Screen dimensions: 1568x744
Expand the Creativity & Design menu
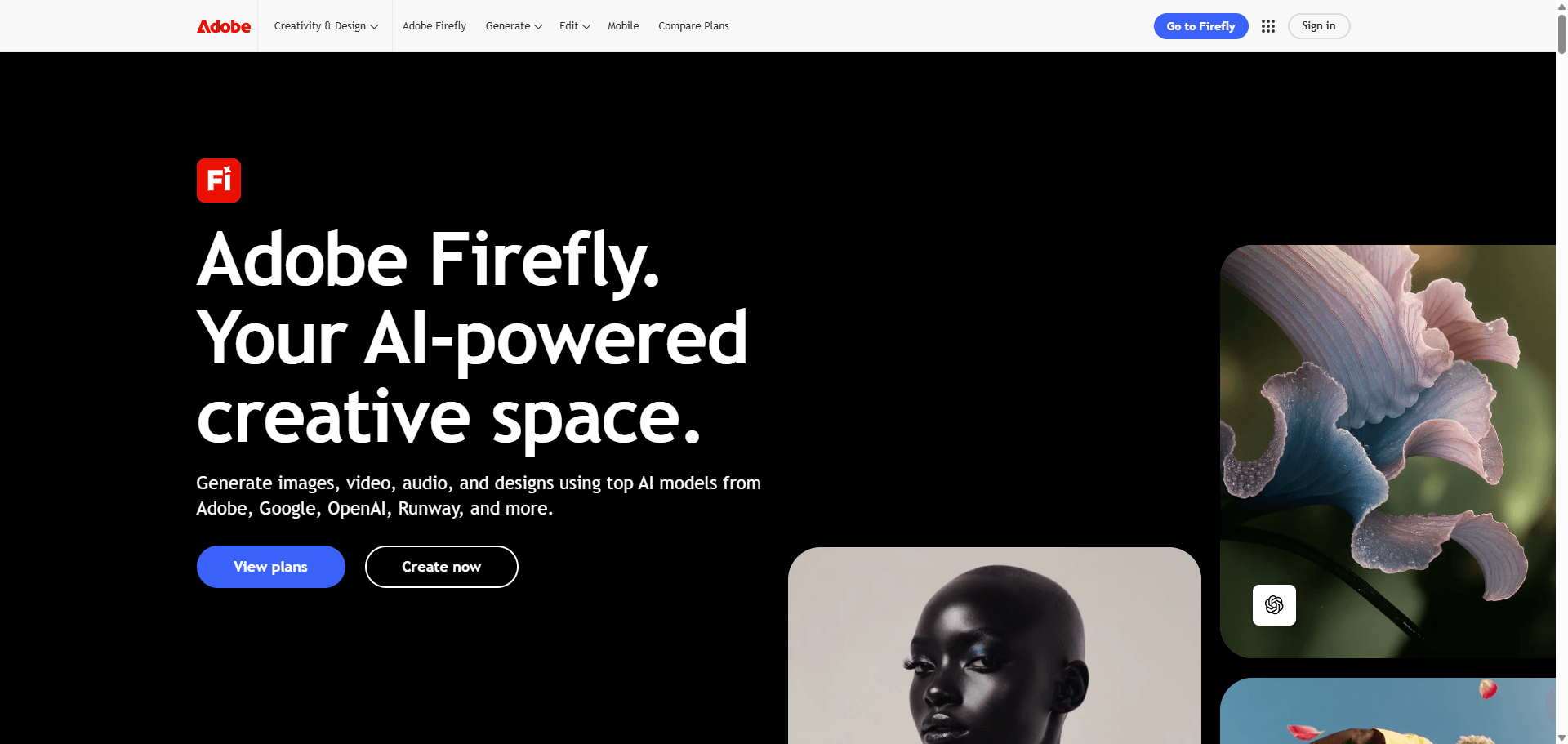(326, 26)
